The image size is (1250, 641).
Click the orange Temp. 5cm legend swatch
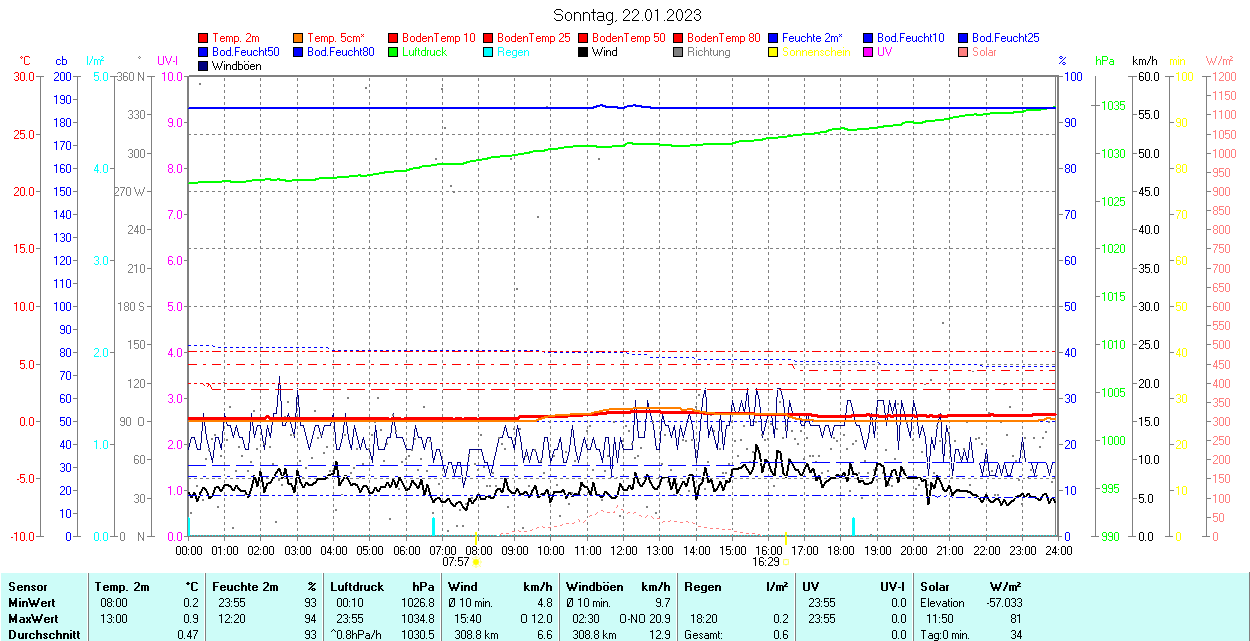click(x=299, y=38)
